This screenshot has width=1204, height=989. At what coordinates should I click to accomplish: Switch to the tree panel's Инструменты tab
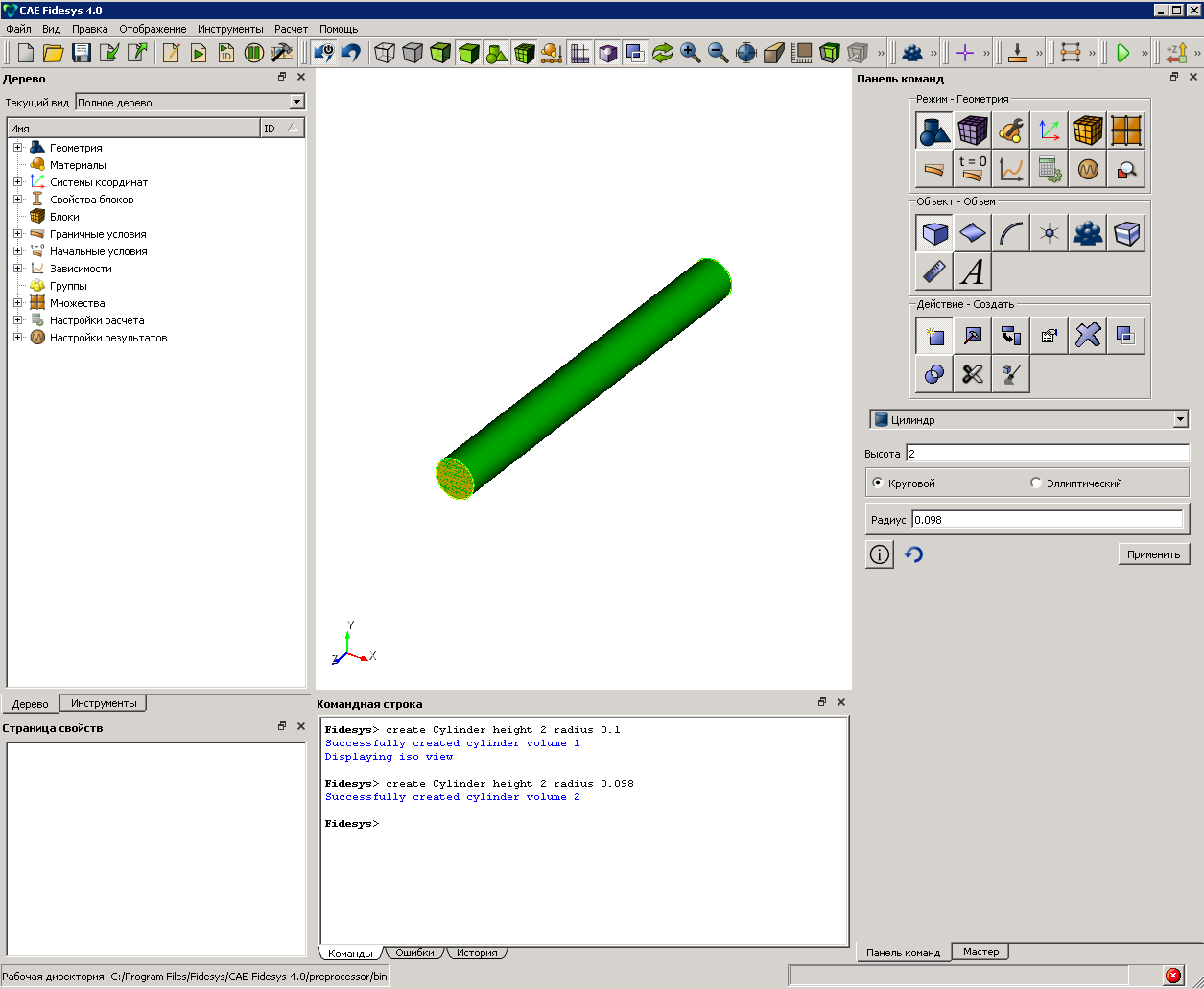click(x=104, y=703)
